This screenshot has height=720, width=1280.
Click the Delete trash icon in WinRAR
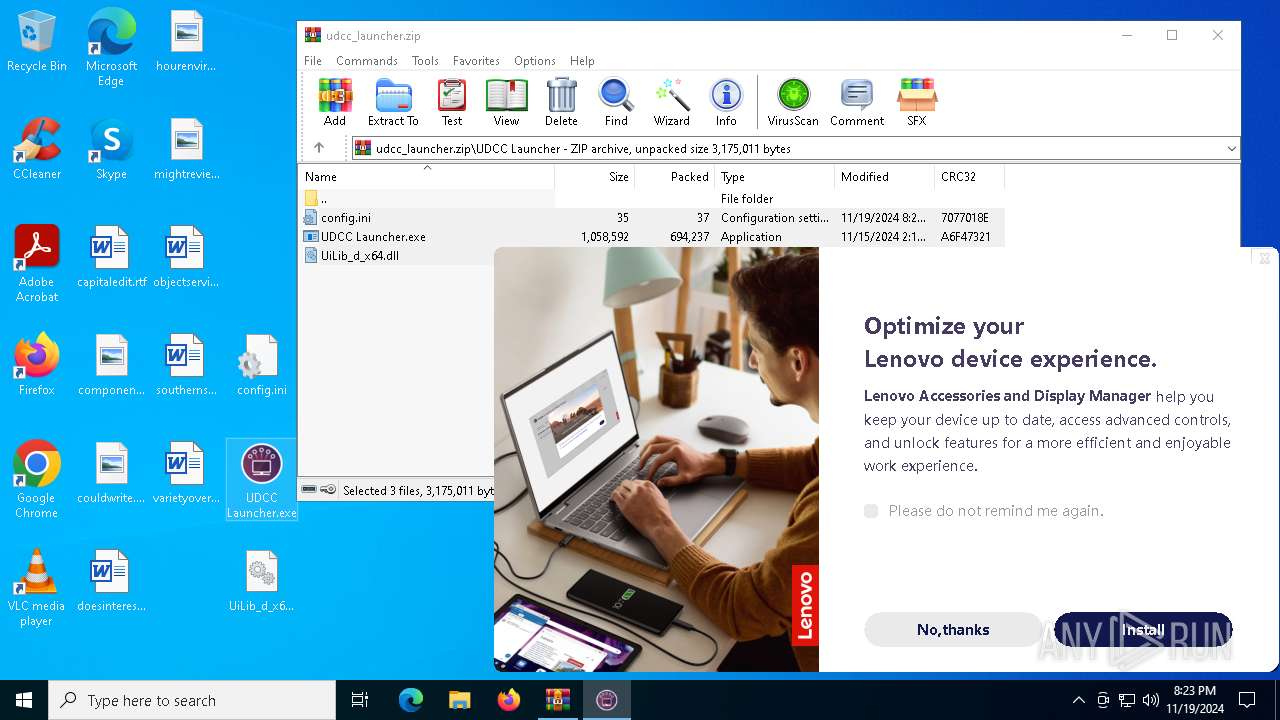[561, 103]
